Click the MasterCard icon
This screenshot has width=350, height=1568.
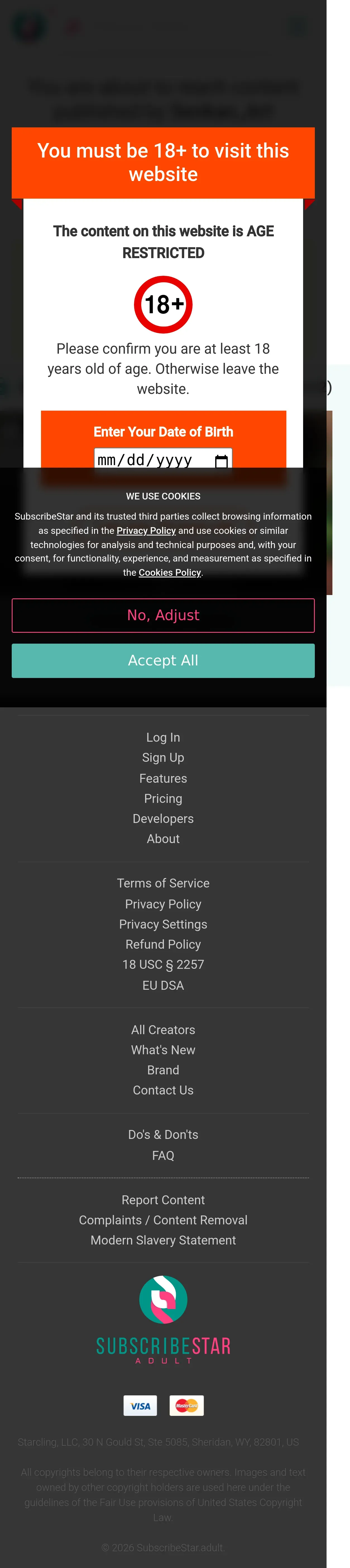[186, 1405]
